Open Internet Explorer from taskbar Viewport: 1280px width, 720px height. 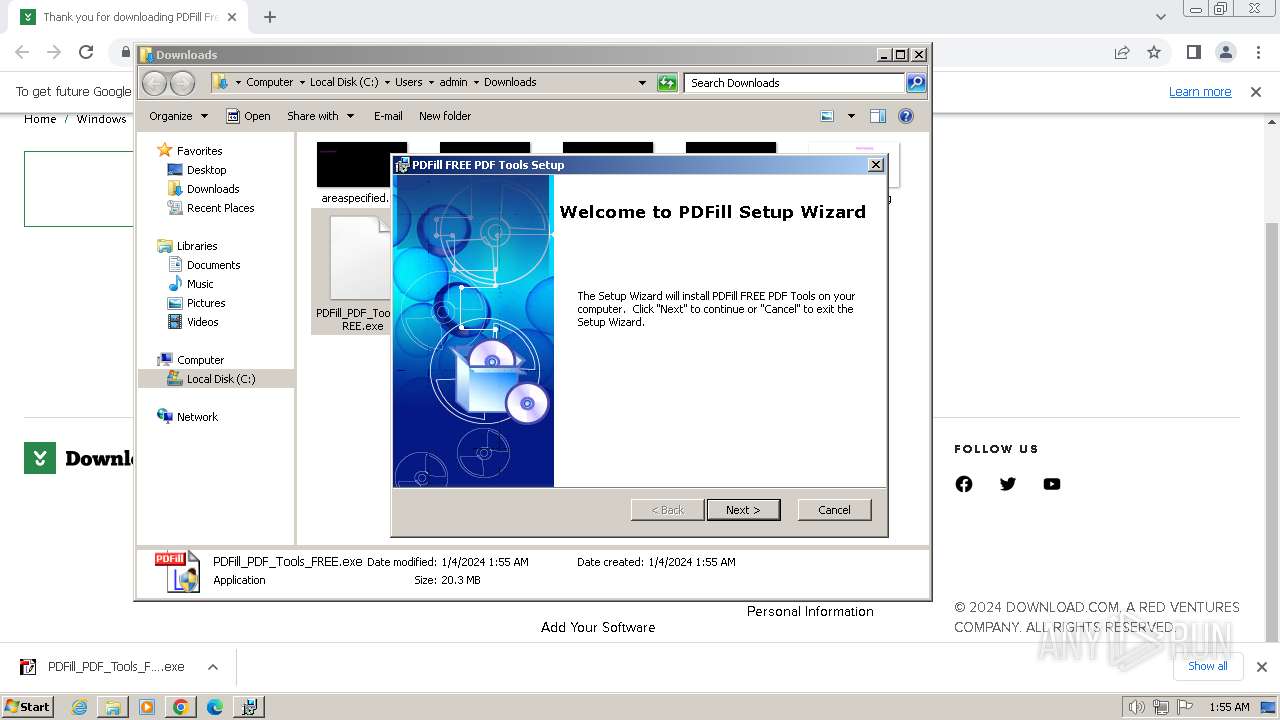79,707
